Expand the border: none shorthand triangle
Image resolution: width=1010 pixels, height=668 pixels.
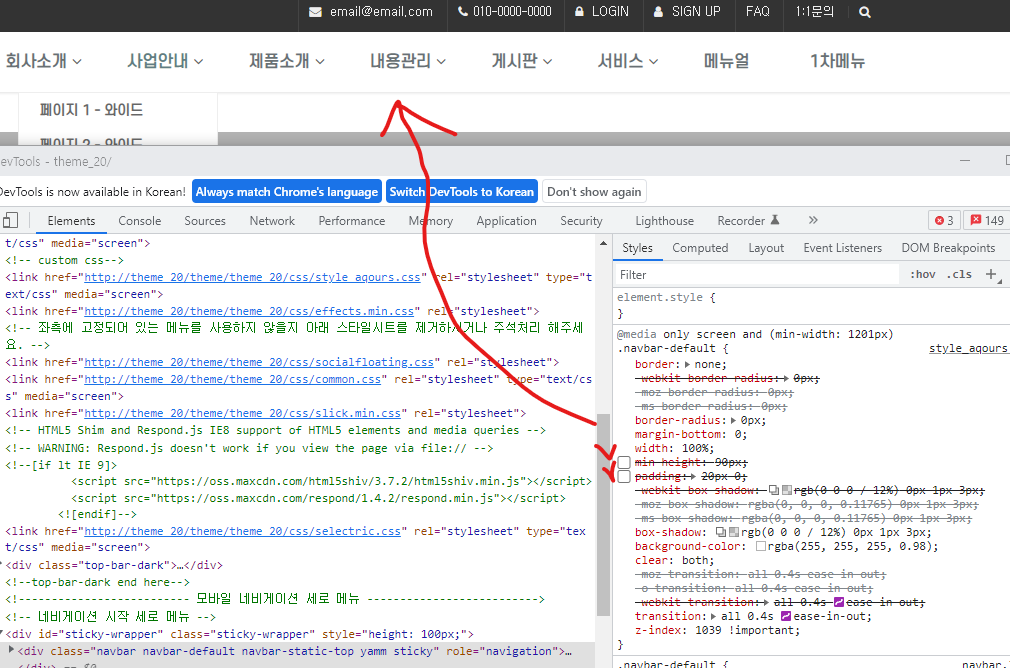687,365
